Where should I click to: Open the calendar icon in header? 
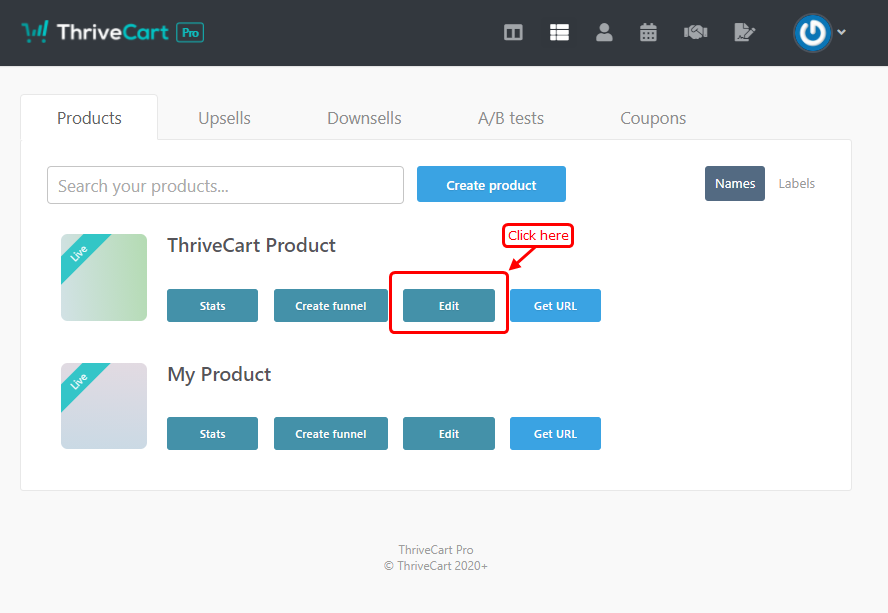click(x=648, y=33)
